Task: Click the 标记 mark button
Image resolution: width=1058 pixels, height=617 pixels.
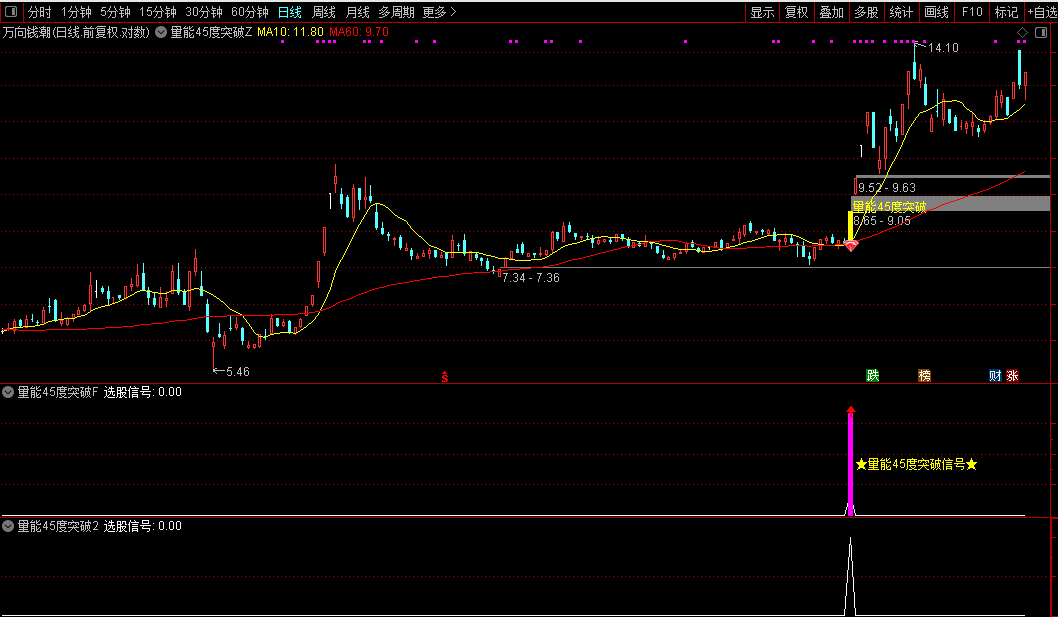Action: click(x=1006, y=12)
